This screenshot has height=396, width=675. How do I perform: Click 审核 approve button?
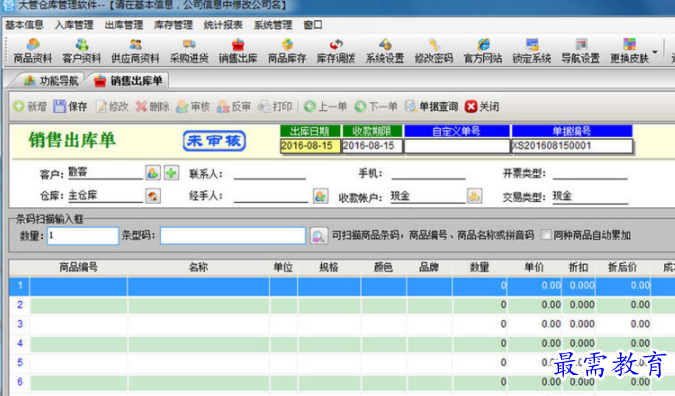tap(193, 106)
